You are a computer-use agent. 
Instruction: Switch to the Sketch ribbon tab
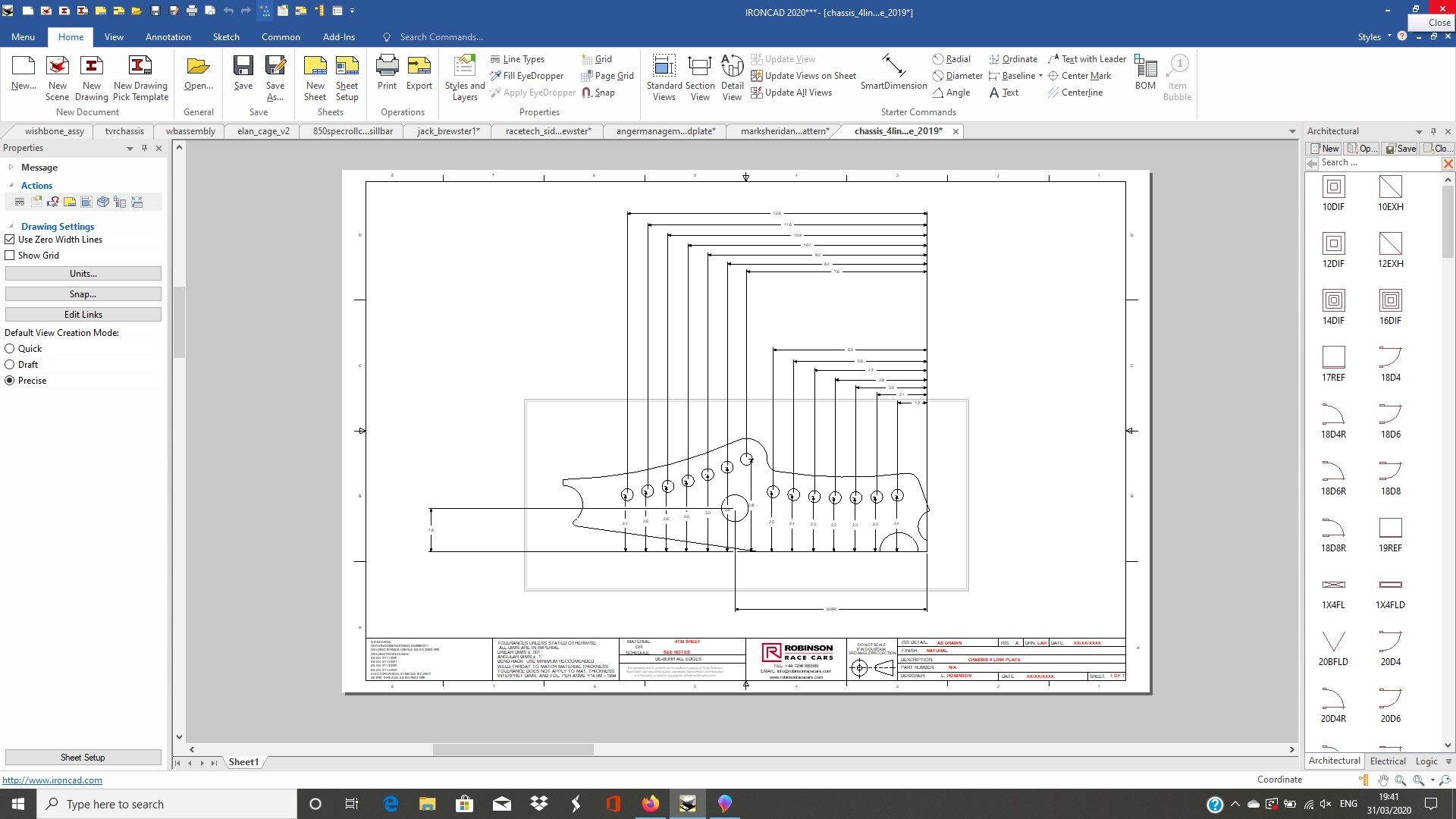point(226,36)
